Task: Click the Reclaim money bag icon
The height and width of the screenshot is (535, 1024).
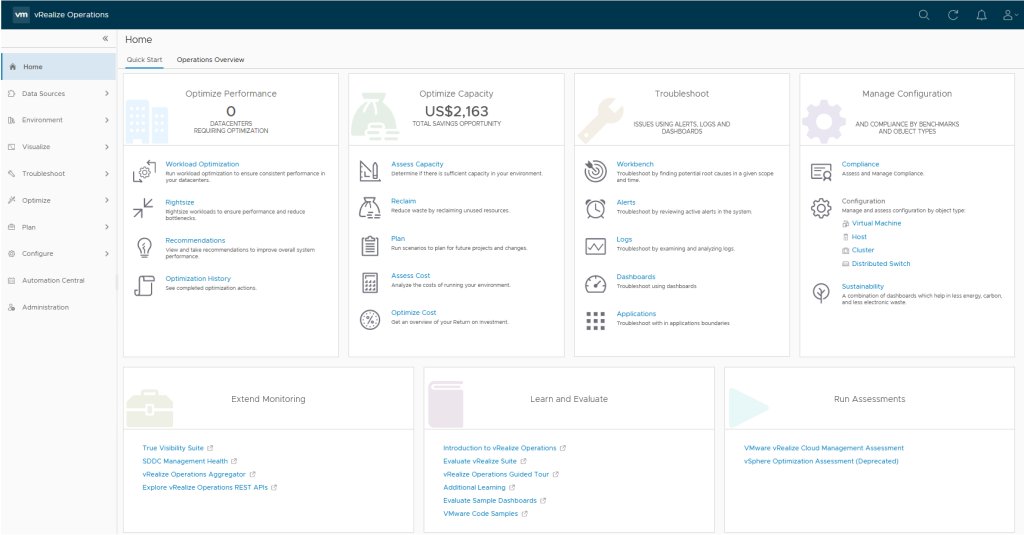Action: (370, 208)
